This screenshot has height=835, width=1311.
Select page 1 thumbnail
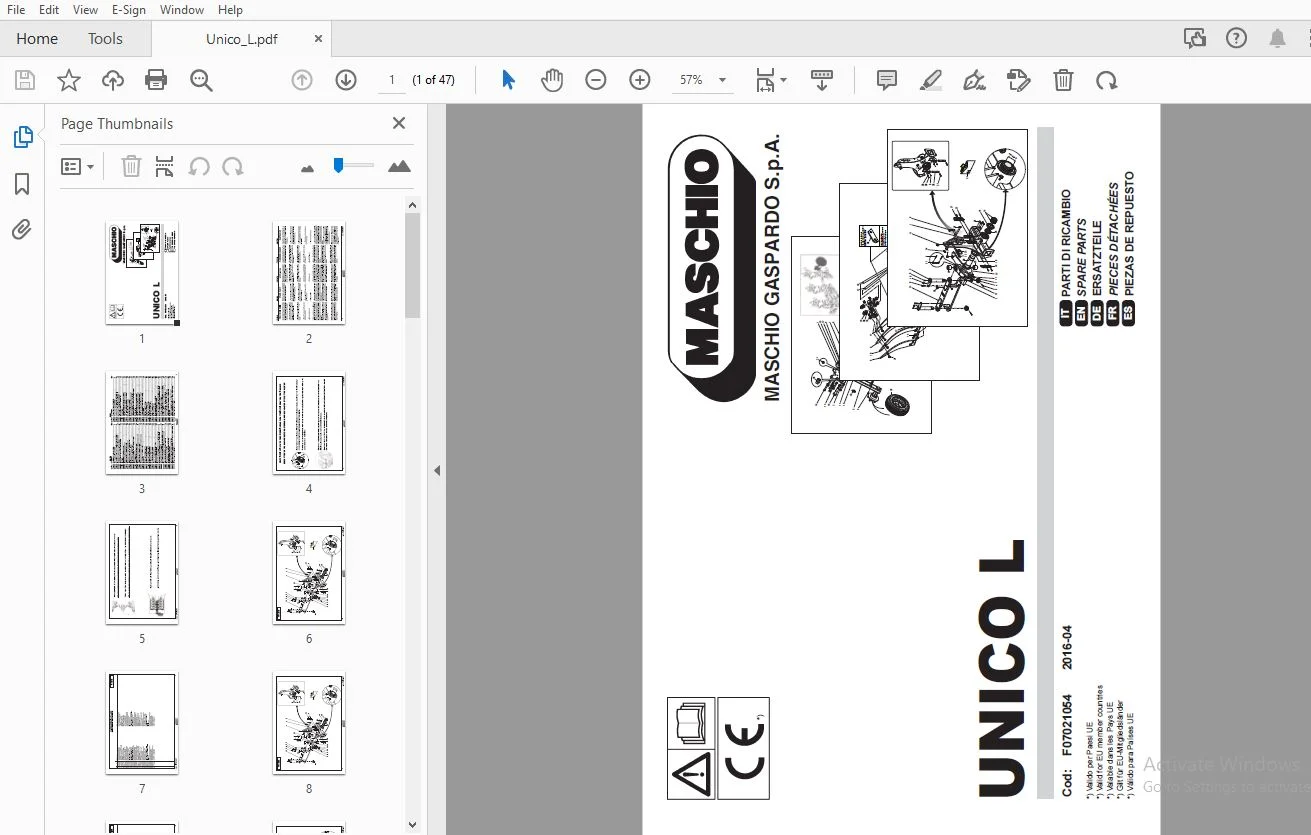[142, 273]
